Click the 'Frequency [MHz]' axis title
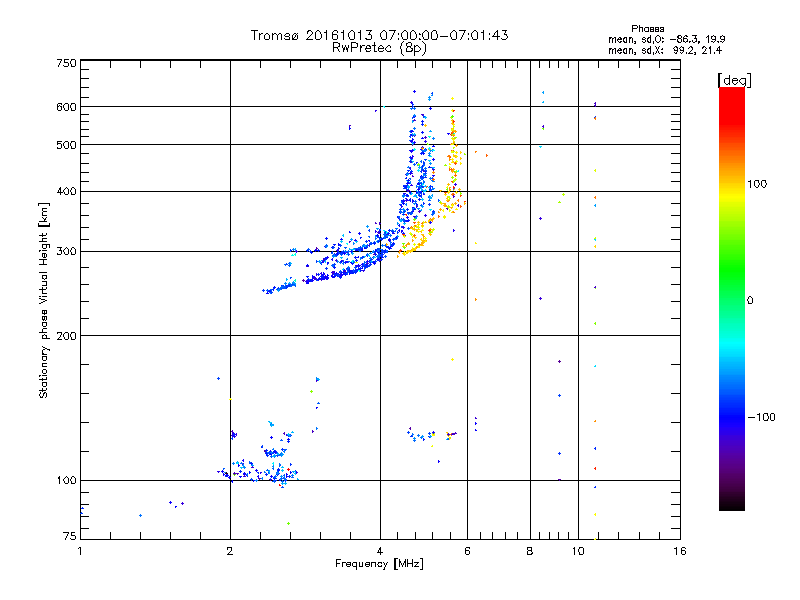The width and height of the screenshot is (800, 600). 379,564
